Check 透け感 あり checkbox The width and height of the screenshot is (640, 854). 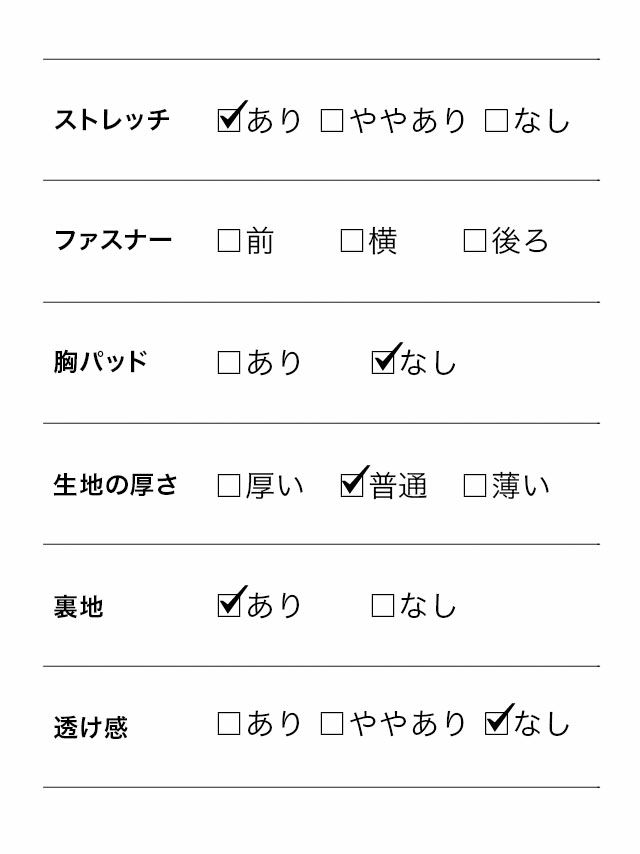tap(229, 724)
